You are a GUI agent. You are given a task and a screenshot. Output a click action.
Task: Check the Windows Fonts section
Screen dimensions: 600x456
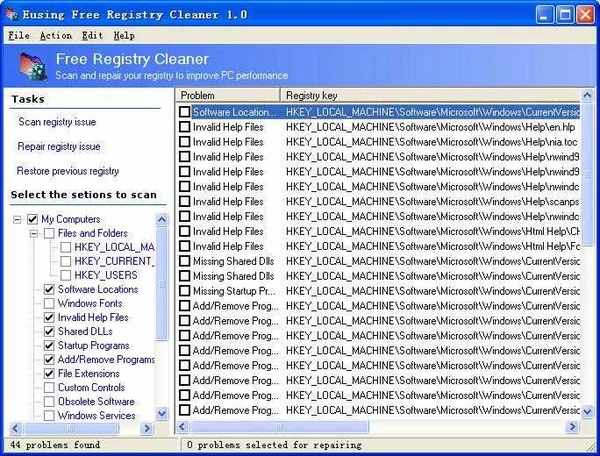(x=49, y=303)
